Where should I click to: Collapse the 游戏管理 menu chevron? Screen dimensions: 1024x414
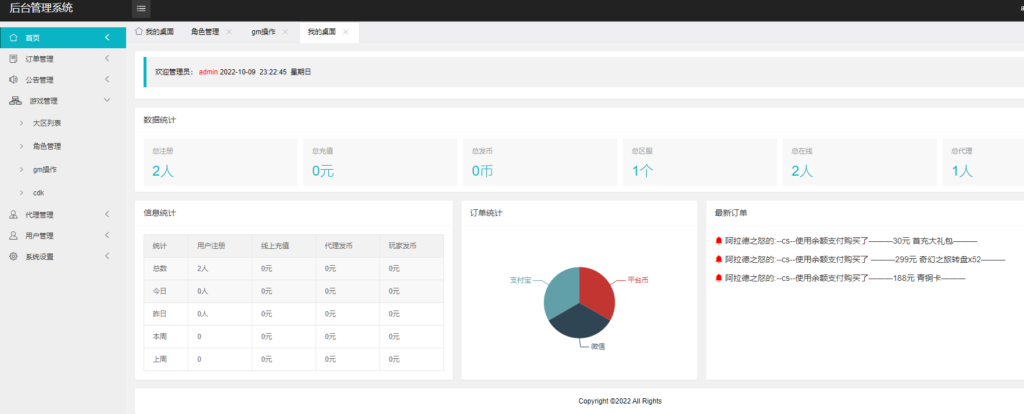click(107, 101)
